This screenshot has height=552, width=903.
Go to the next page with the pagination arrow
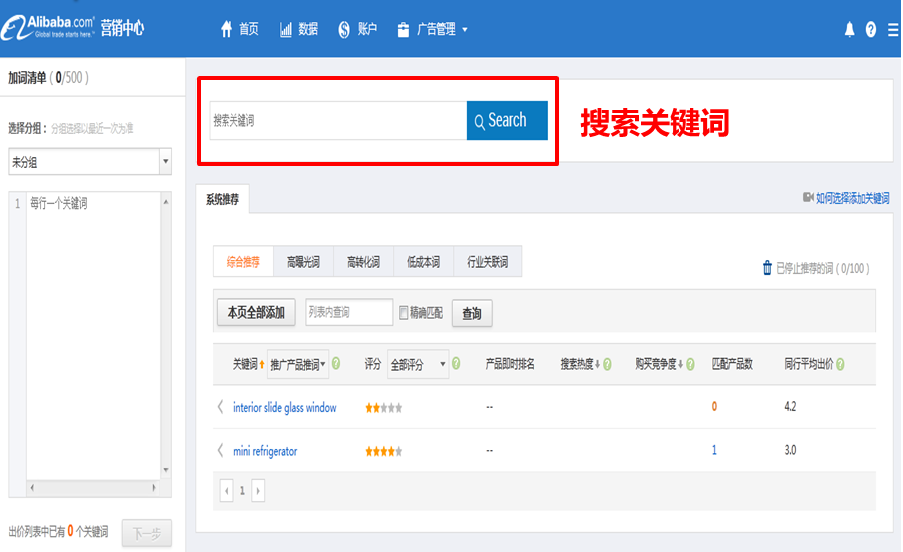click(x=258, y=491)
